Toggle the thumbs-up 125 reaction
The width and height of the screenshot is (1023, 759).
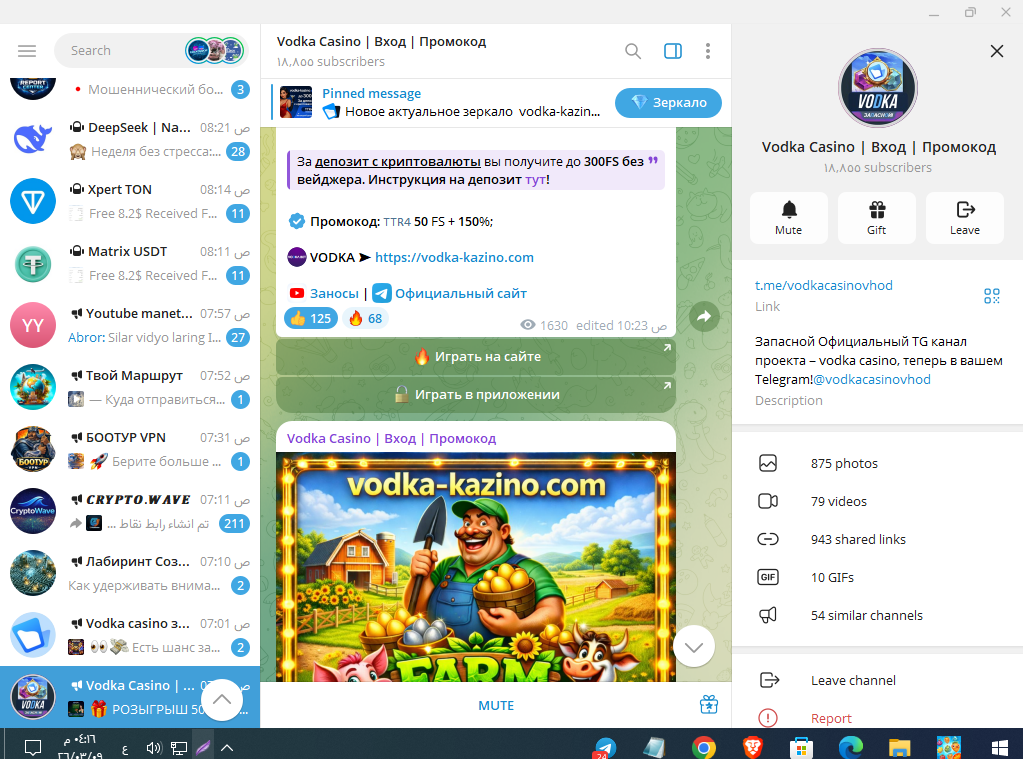tap(311, 318)
